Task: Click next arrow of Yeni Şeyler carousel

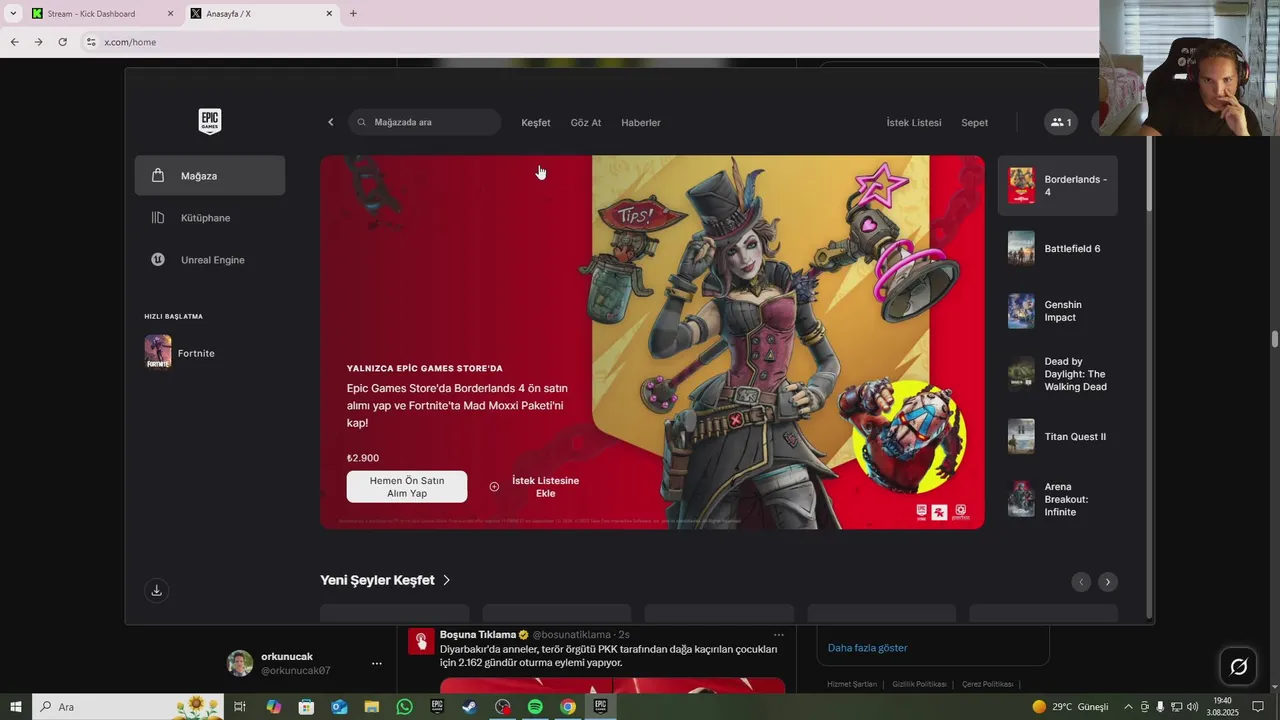Action: coord(1108,582)
